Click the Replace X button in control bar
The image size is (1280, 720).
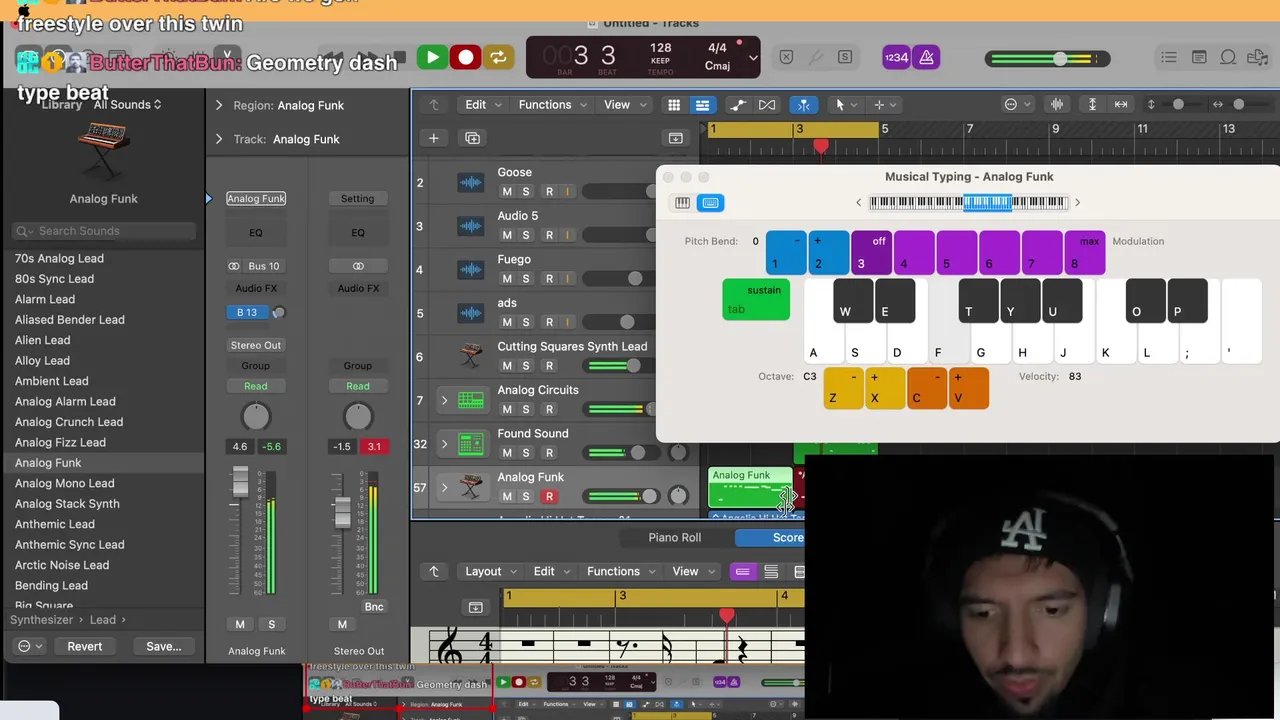pos(786,58)
